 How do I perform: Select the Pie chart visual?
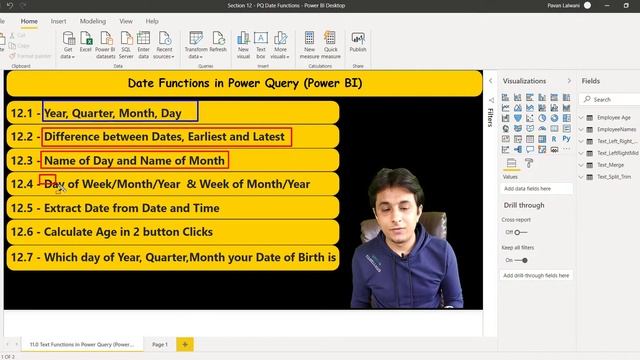pos(542,118)
